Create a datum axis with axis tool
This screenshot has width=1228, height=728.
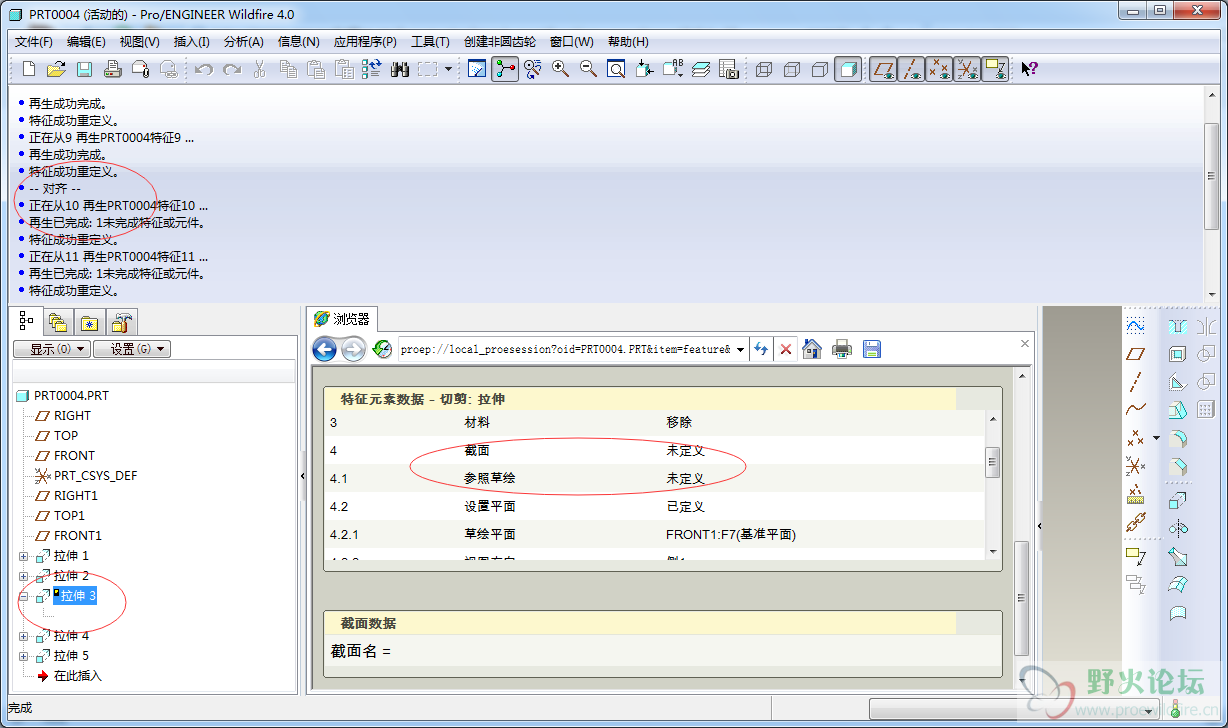(x=1135, y=381)
